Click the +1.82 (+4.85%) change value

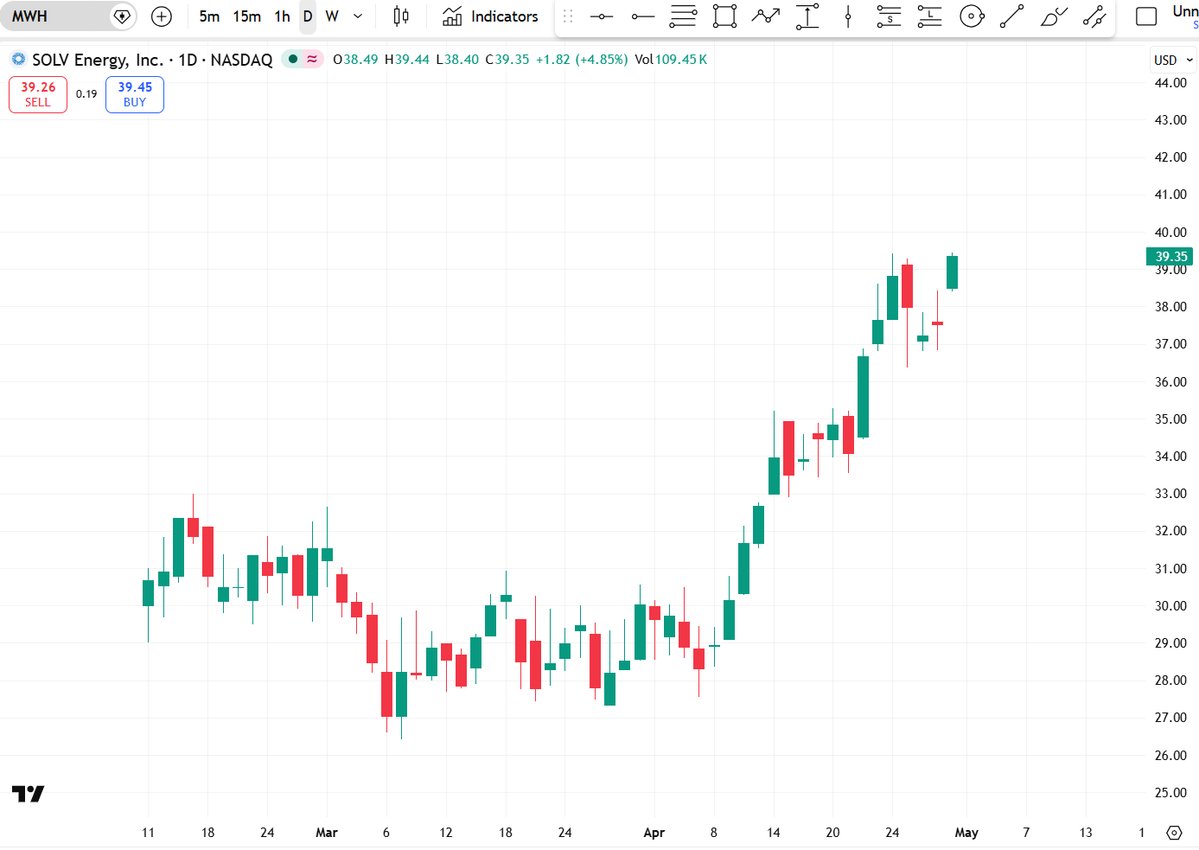click(581, 59)
